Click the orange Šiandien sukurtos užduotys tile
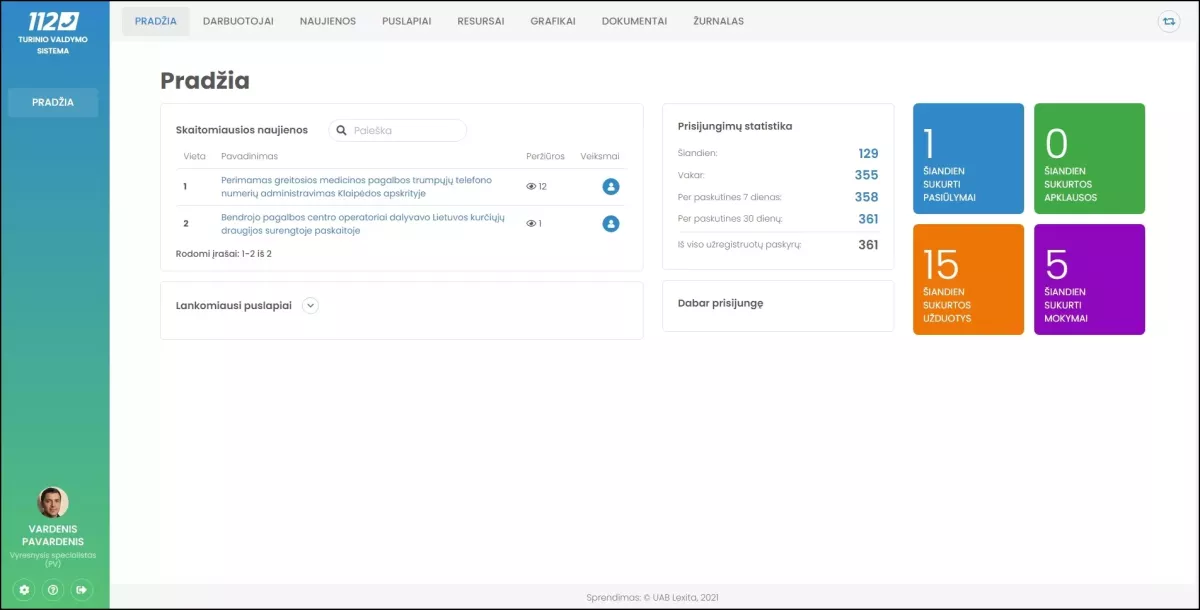Viewport: 1200px width, 610px height. (968, 279)
